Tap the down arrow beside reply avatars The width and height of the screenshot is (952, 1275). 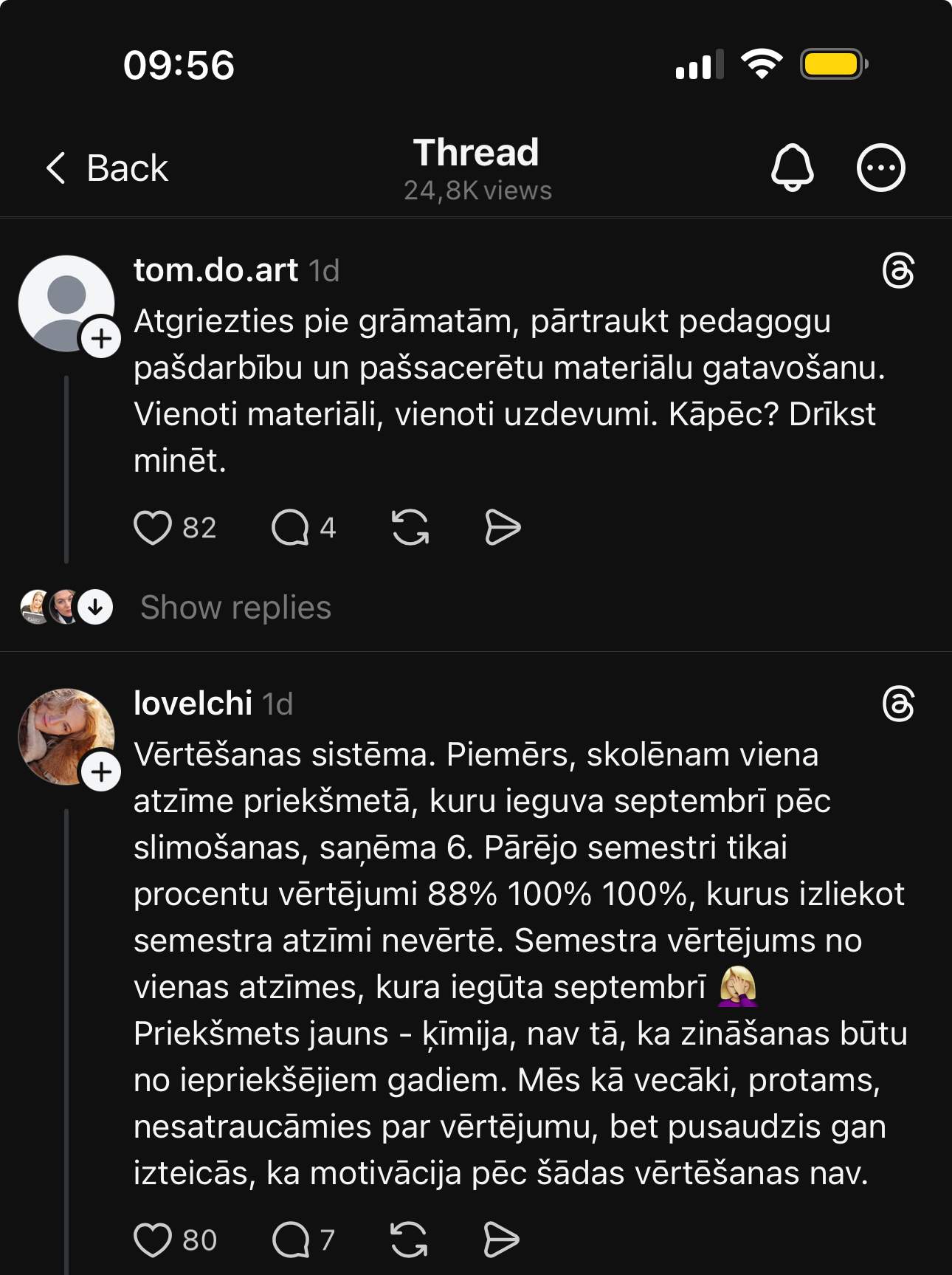pyautogui.click(x=95, y=608)
